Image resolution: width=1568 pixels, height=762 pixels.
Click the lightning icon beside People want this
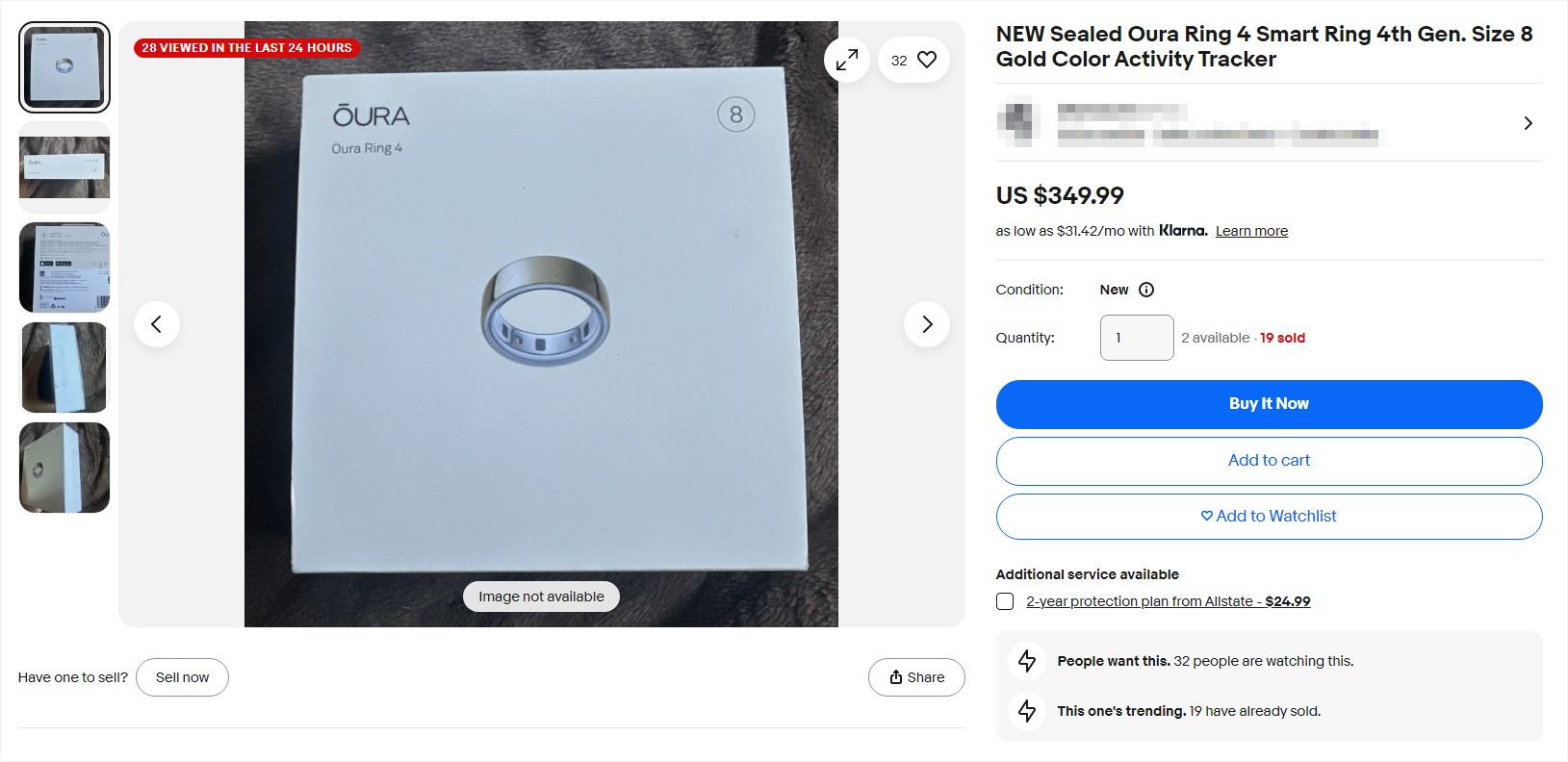1026,661
